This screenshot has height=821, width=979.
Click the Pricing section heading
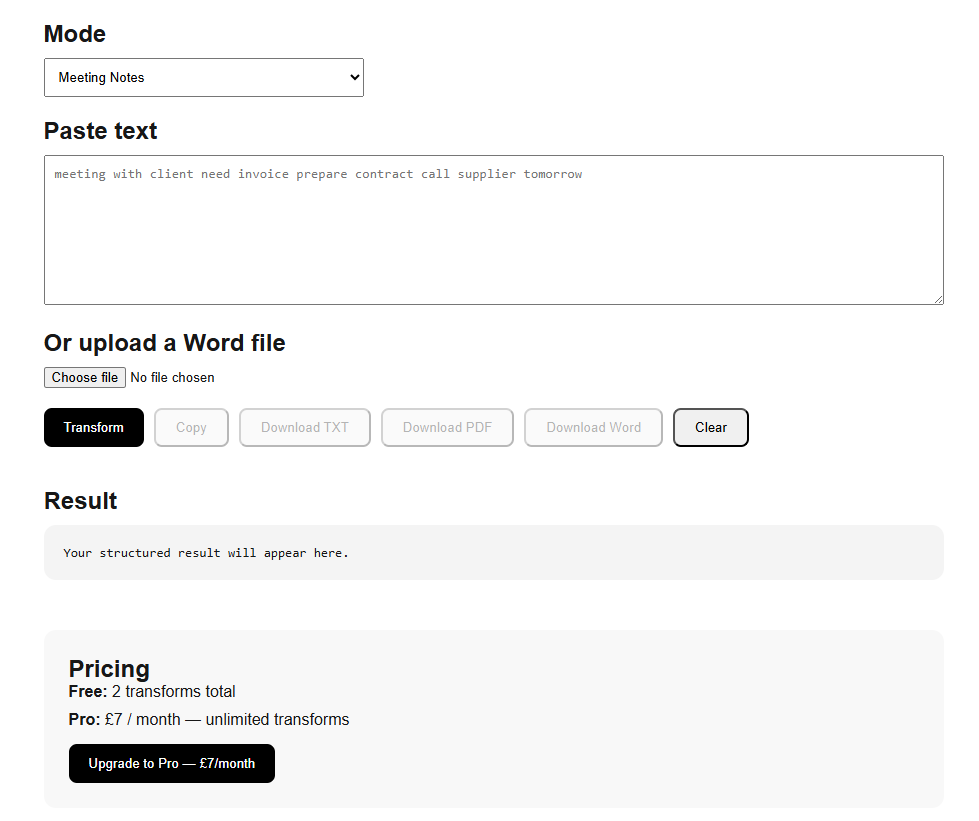(109, 668)
